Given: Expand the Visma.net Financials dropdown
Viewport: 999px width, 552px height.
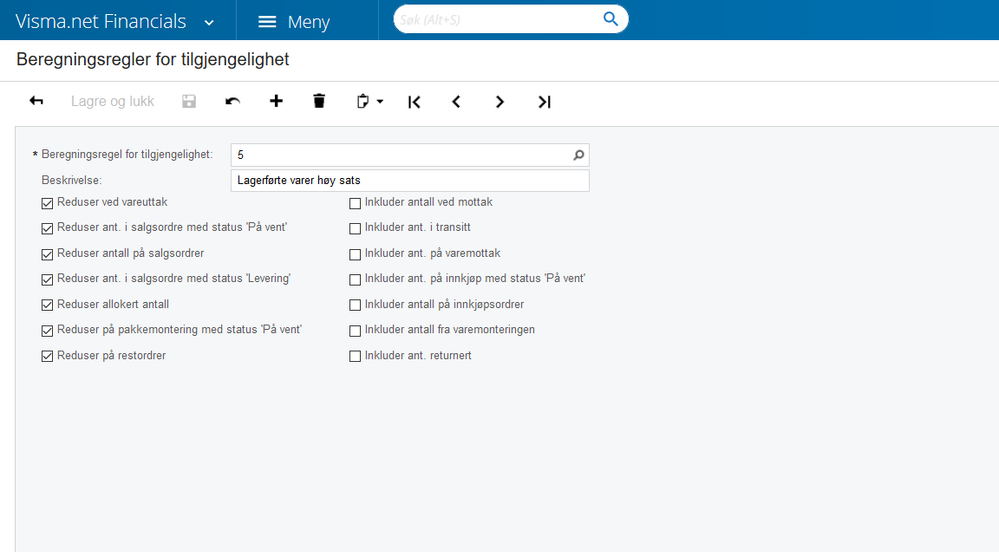Looking at the screenshot, I should point(209,23).
